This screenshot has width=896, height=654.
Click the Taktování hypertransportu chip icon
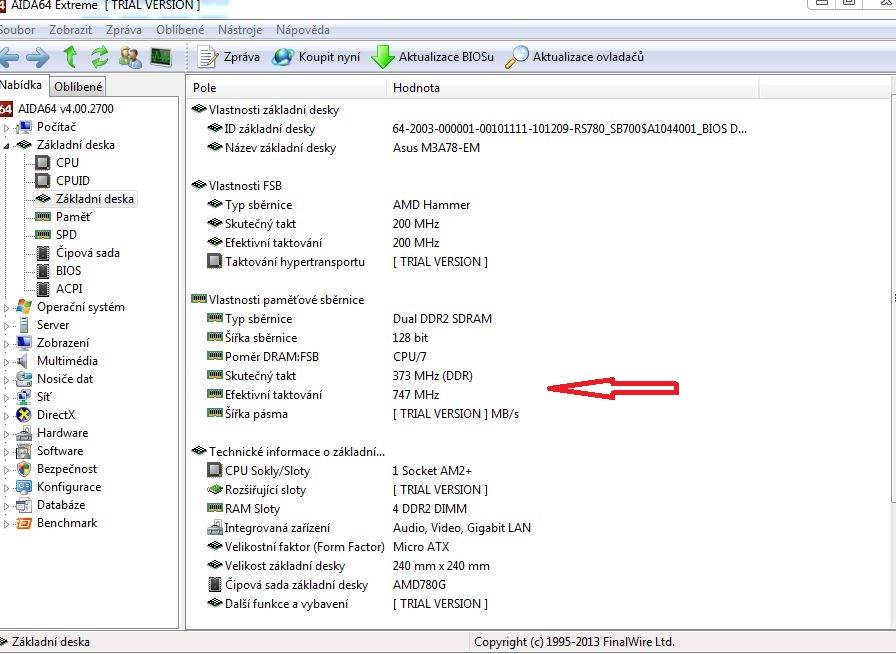(x=214, y=261)
